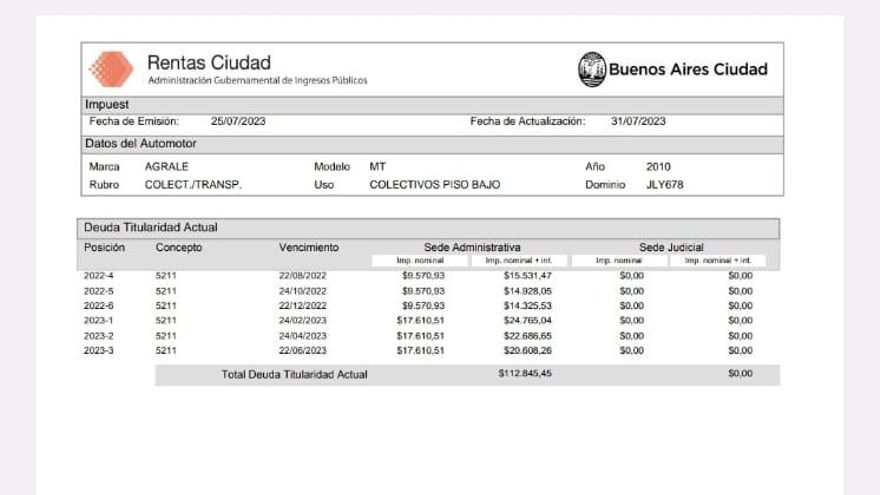Select the Fecha de Emisión date 25/07/2023

tap(238, 121)
